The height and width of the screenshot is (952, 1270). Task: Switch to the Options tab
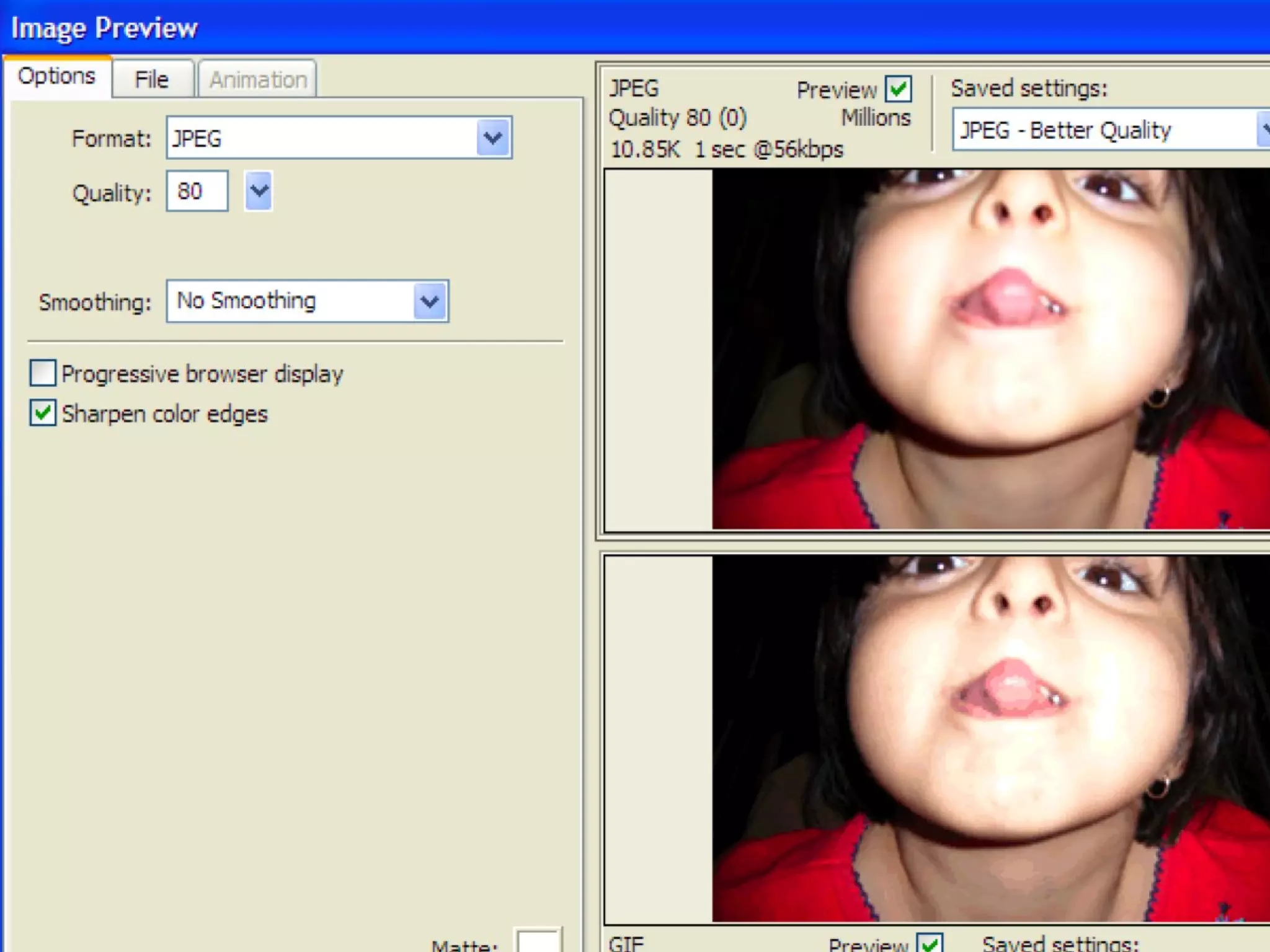pos(56,77)
